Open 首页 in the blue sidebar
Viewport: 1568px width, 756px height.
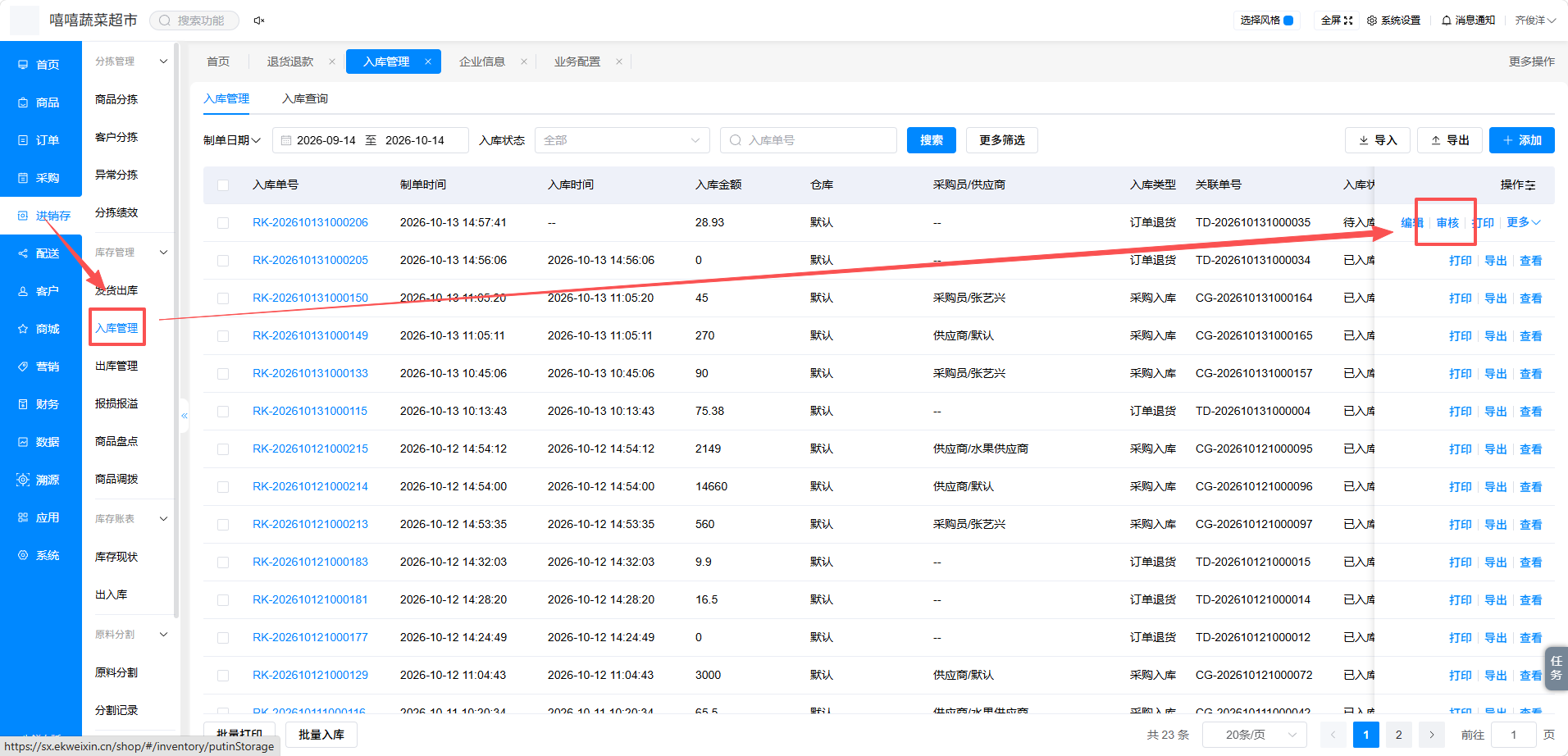(39, 65)
